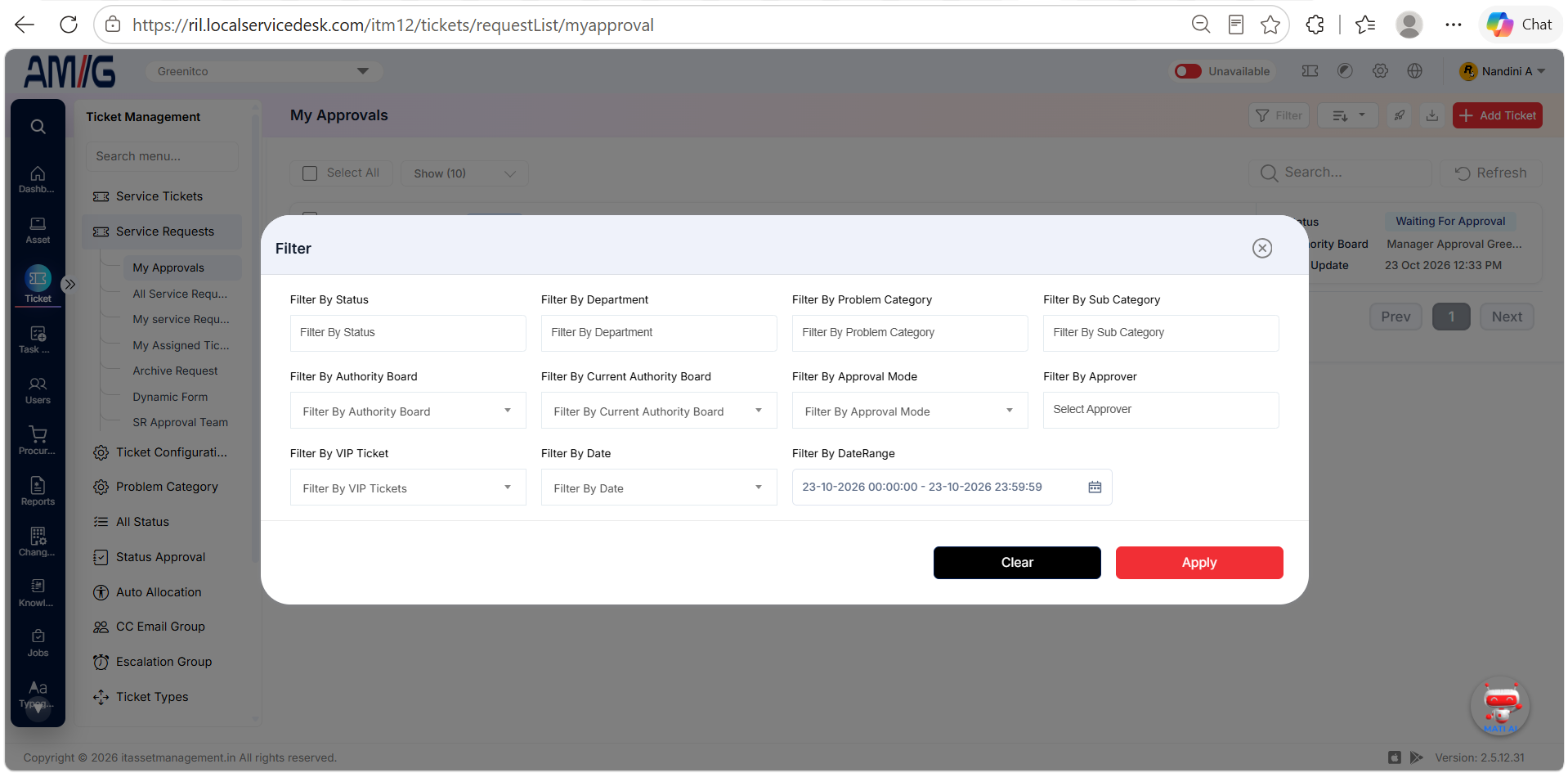Toggle the Unavailable status switch
This screenshot has width=1568, height=773.
tap(1187, 71)
